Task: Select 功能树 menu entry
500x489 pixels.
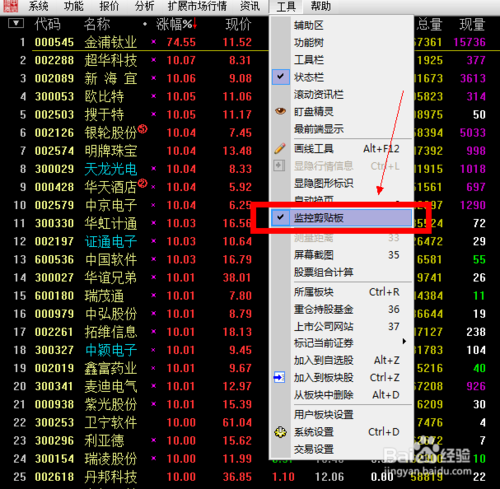Action: click(309, 43)
